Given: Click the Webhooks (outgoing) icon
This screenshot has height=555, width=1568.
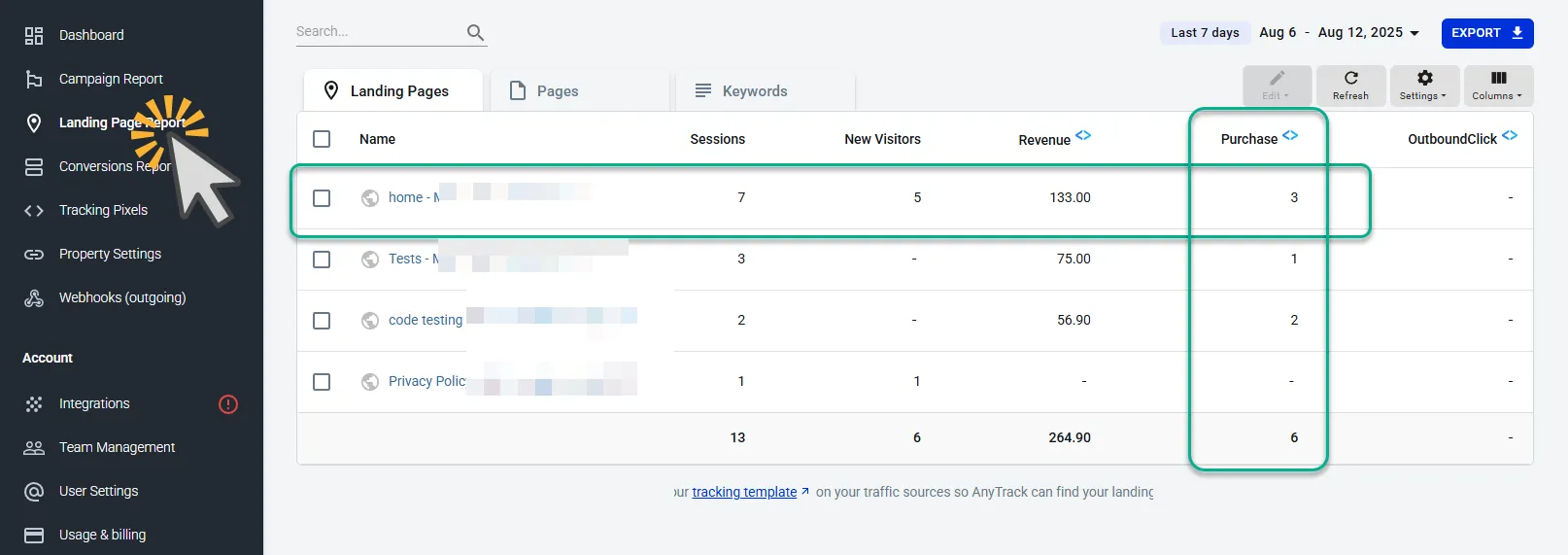Looking at the screenshot, I should point(34,297).
